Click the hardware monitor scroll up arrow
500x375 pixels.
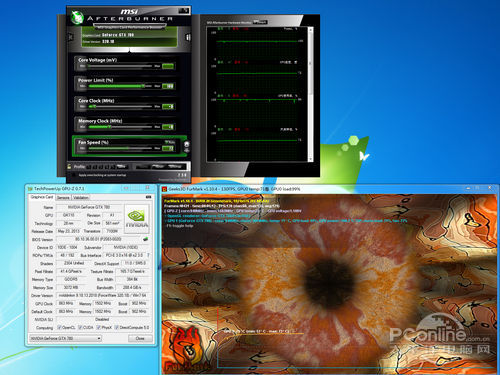(310, 29)
